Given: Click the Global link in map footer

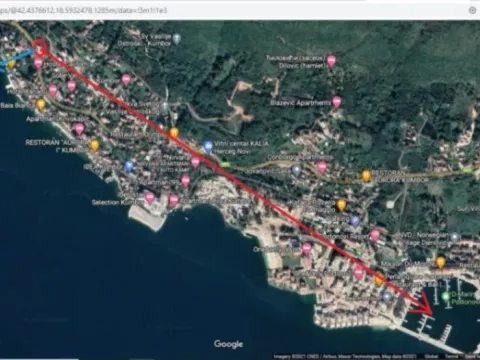Looking at the screenshot, I should pos(431,357).
